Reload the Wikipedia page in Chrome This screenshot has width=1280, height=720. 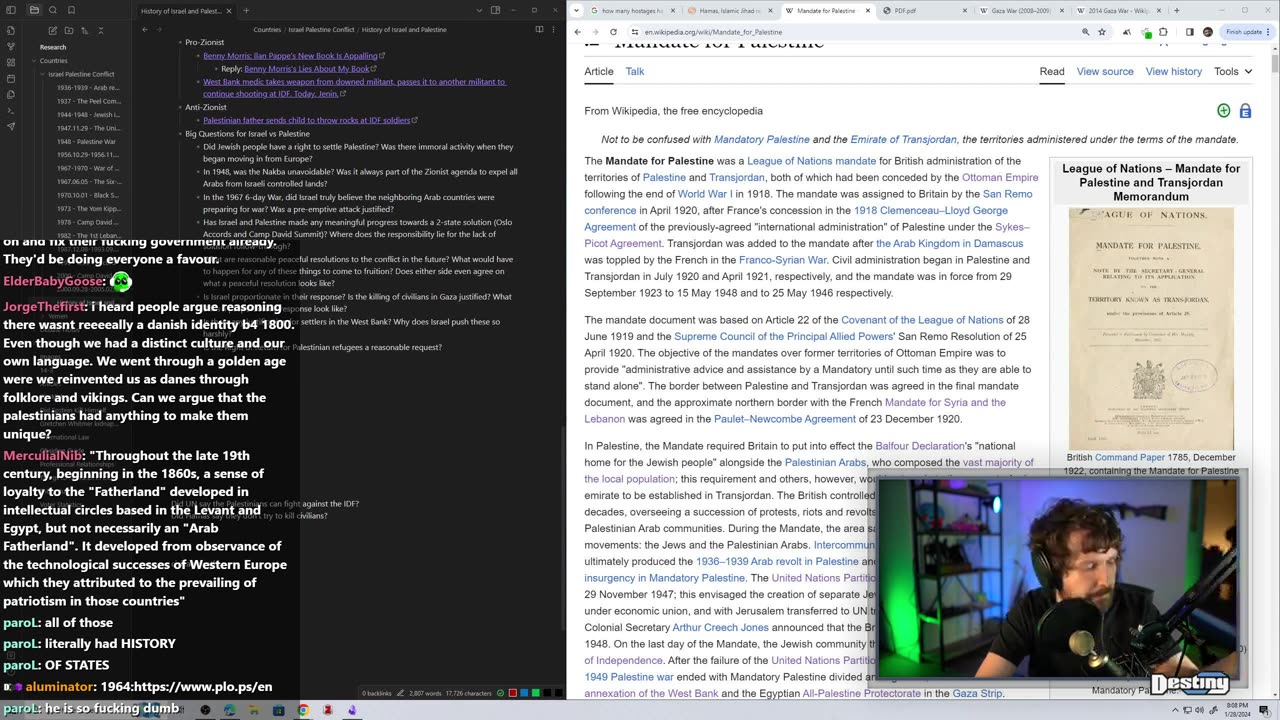tap(613, 32)
